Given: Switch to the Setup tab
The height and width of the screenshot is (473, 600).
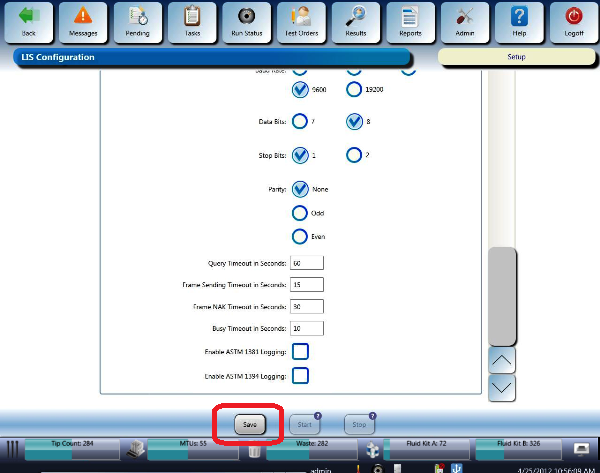Looking at the screenshot, I should pos(516,57).
